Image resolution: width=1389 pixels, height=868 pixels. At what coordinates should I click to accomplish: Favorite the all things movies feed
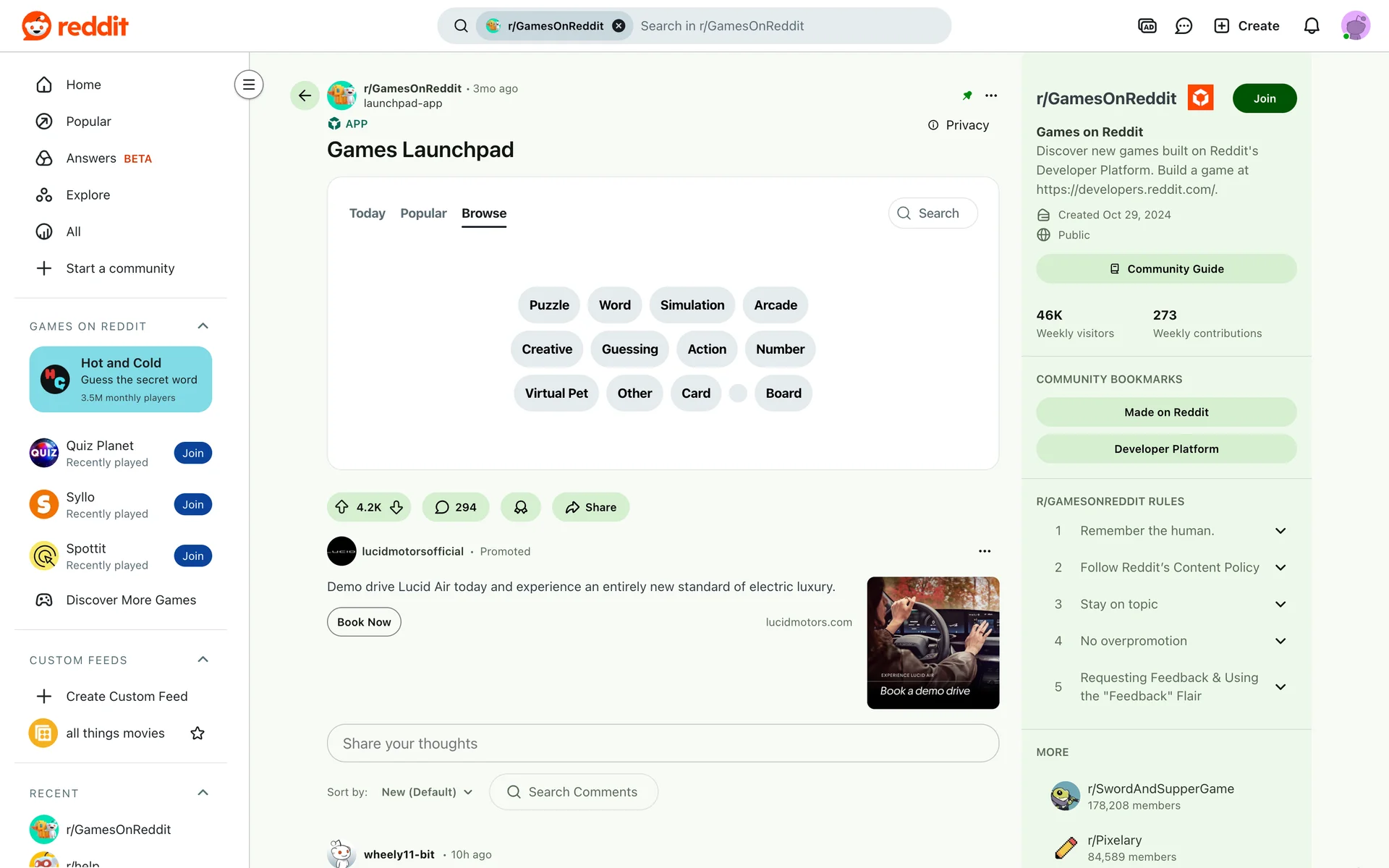coord(197,733)
